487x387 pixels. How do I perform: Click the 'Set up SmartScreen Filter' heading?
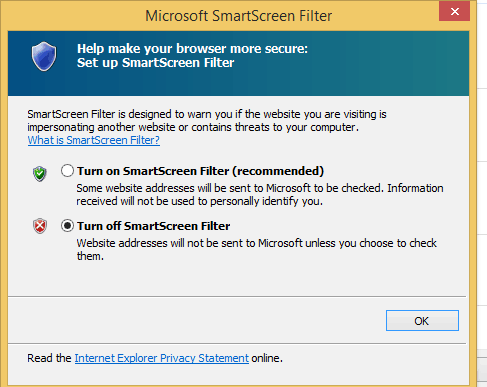coord(155,63)
